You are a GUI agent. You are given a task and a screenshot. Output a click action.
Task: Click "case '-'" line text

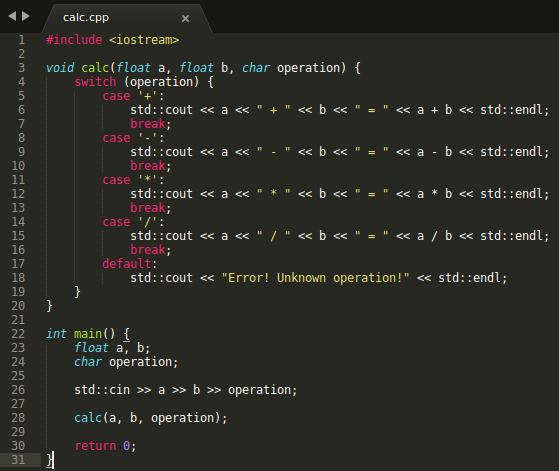133,138
